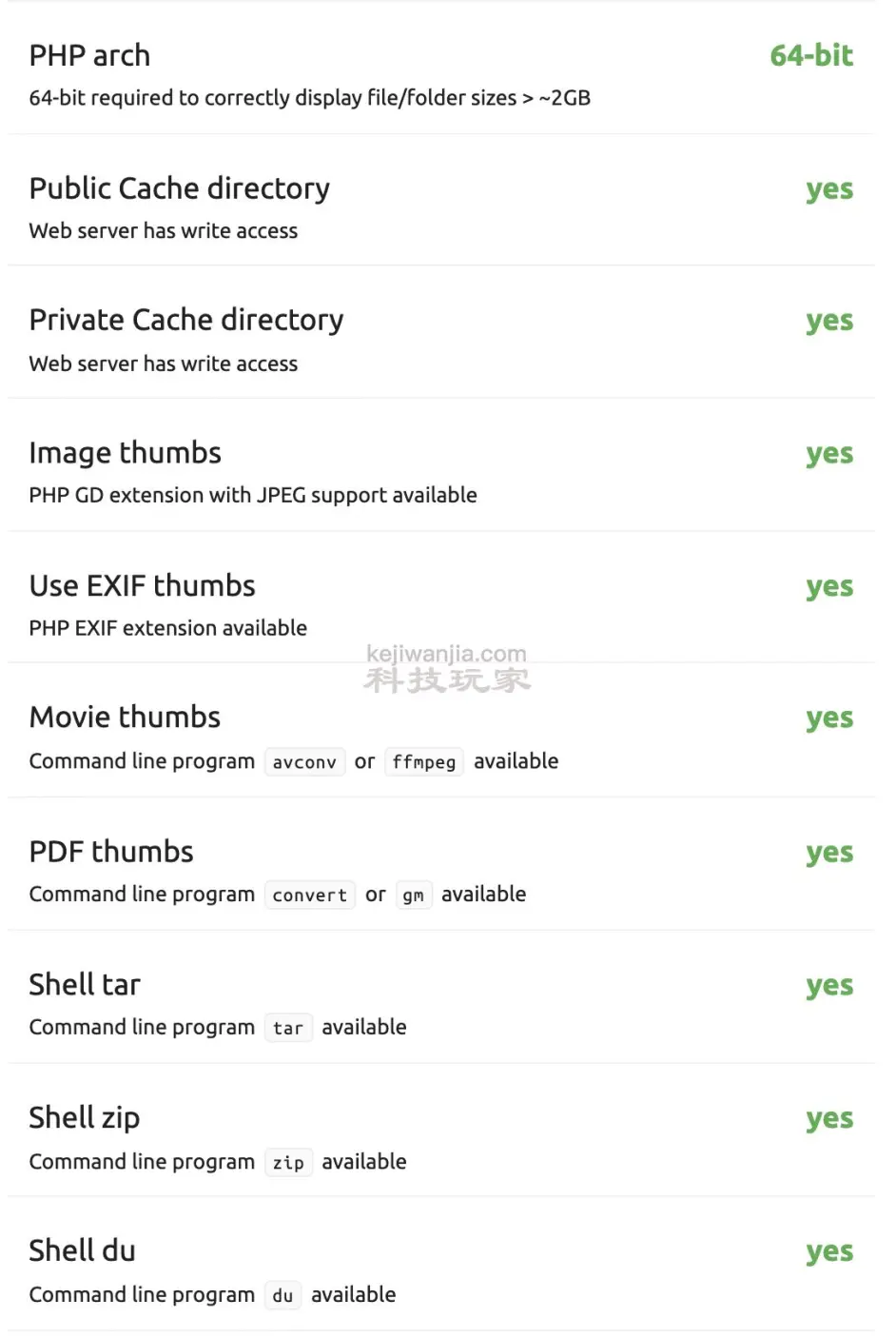The width and height of the screenshot is (896, 1338).
Task: Select the PDF thumbs heading
Action: [x=111, y=852]
